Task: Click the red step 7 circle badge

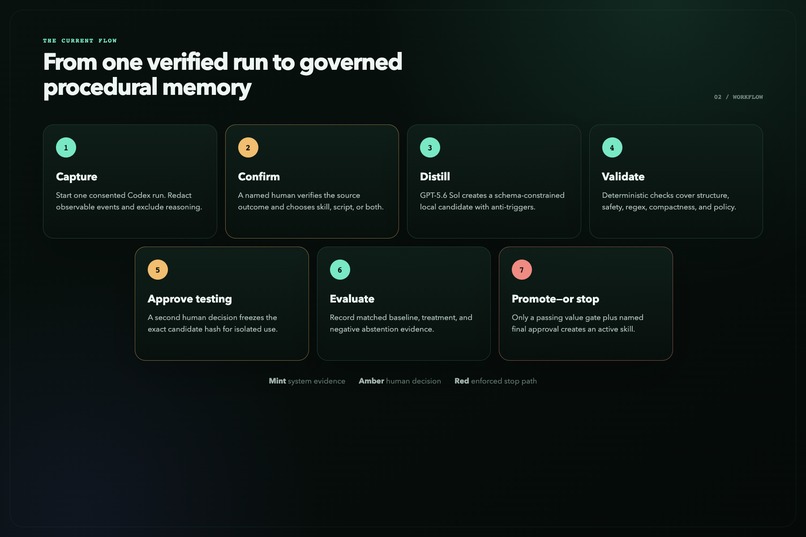Action: click(521, 270)
